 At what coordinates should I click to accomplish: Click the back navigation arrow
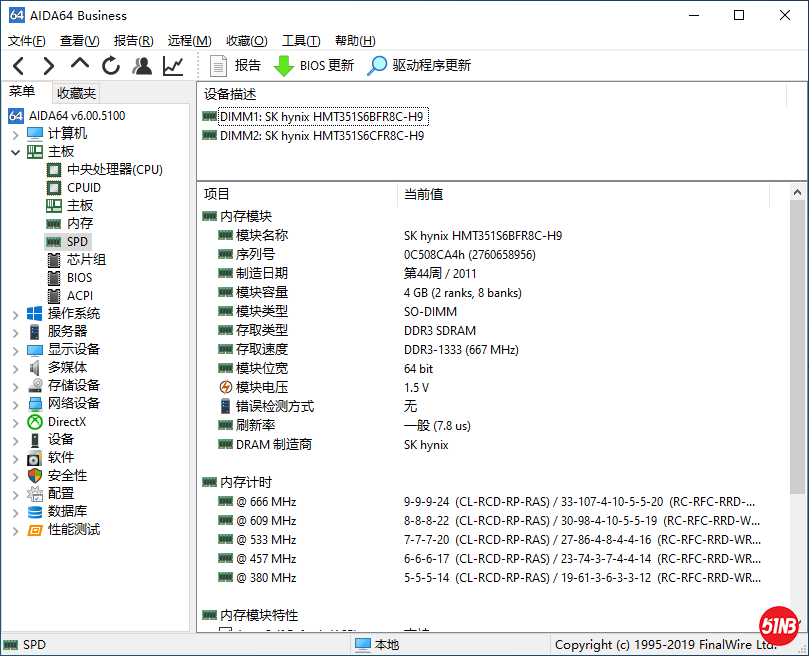18,66
